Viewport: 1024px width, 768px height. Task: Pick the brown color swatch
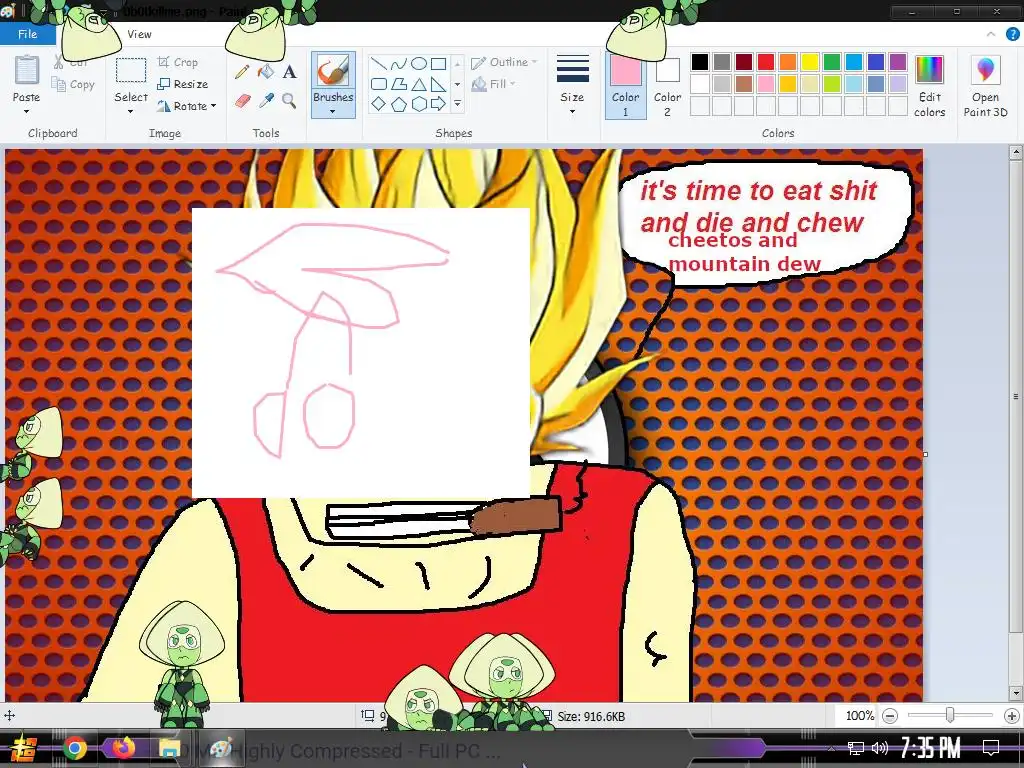pyautogui.click(x=744, y=84)
